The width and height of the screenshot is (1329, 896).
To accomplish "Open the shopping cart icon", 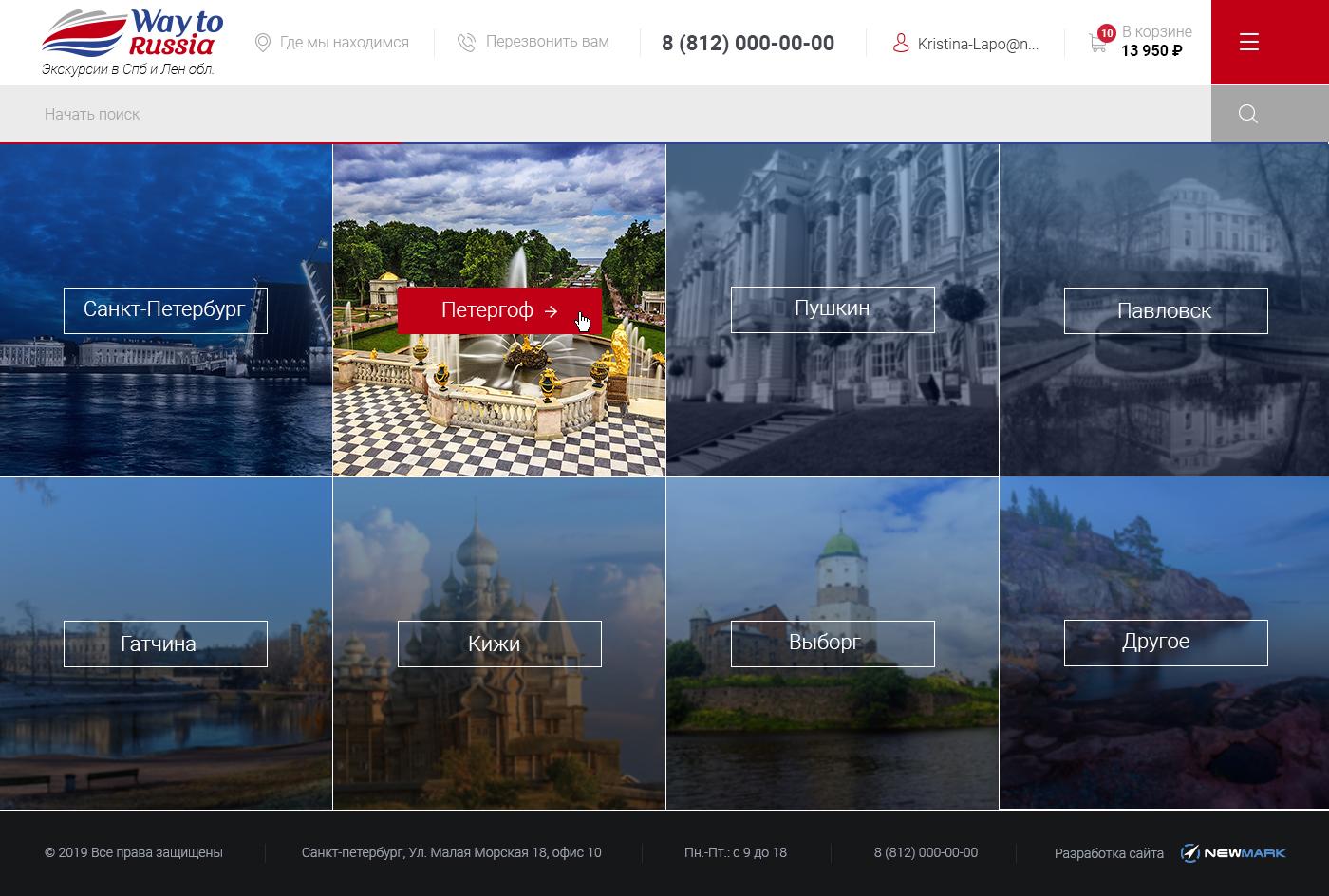I will tap(1098, 44).
